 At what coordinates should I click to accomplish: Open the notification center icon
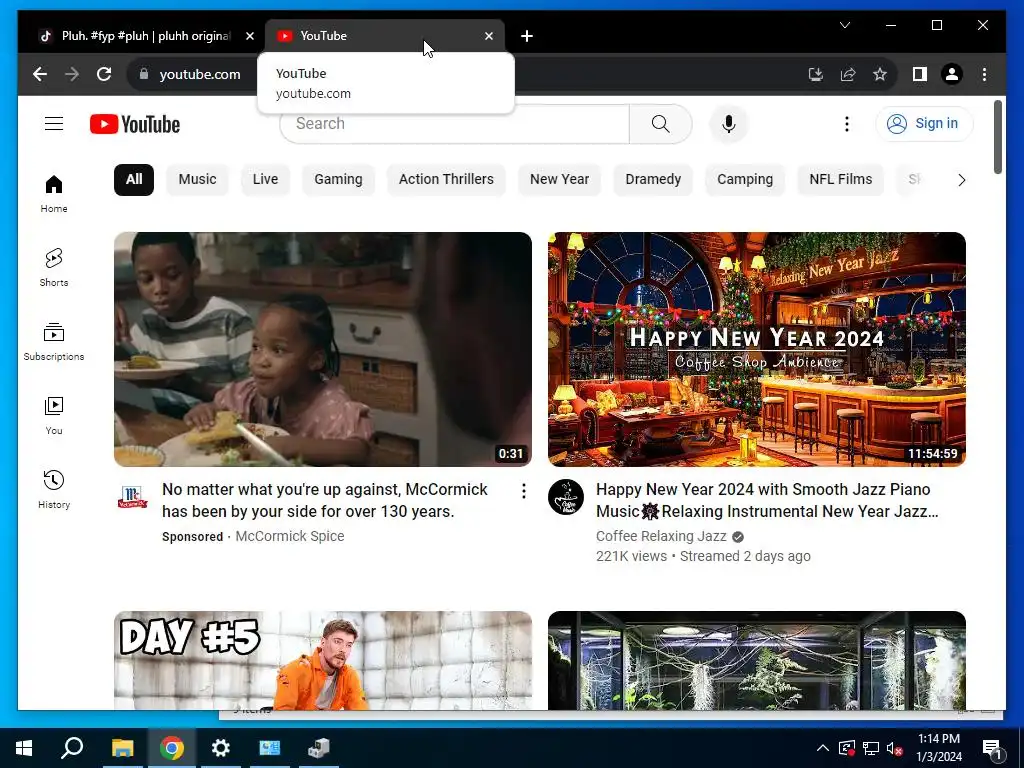992,749
